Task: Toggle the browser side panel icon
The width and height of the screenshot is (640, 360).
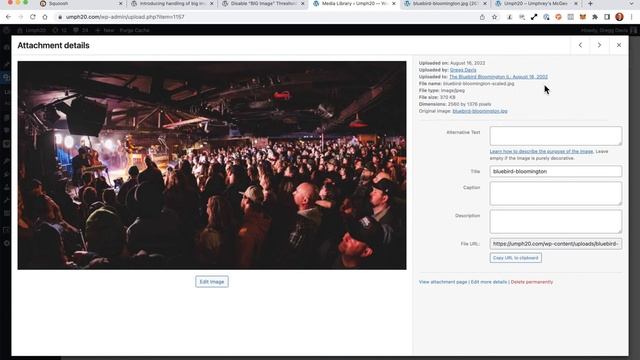Action: pyautogui.click(x=607, y=17)
